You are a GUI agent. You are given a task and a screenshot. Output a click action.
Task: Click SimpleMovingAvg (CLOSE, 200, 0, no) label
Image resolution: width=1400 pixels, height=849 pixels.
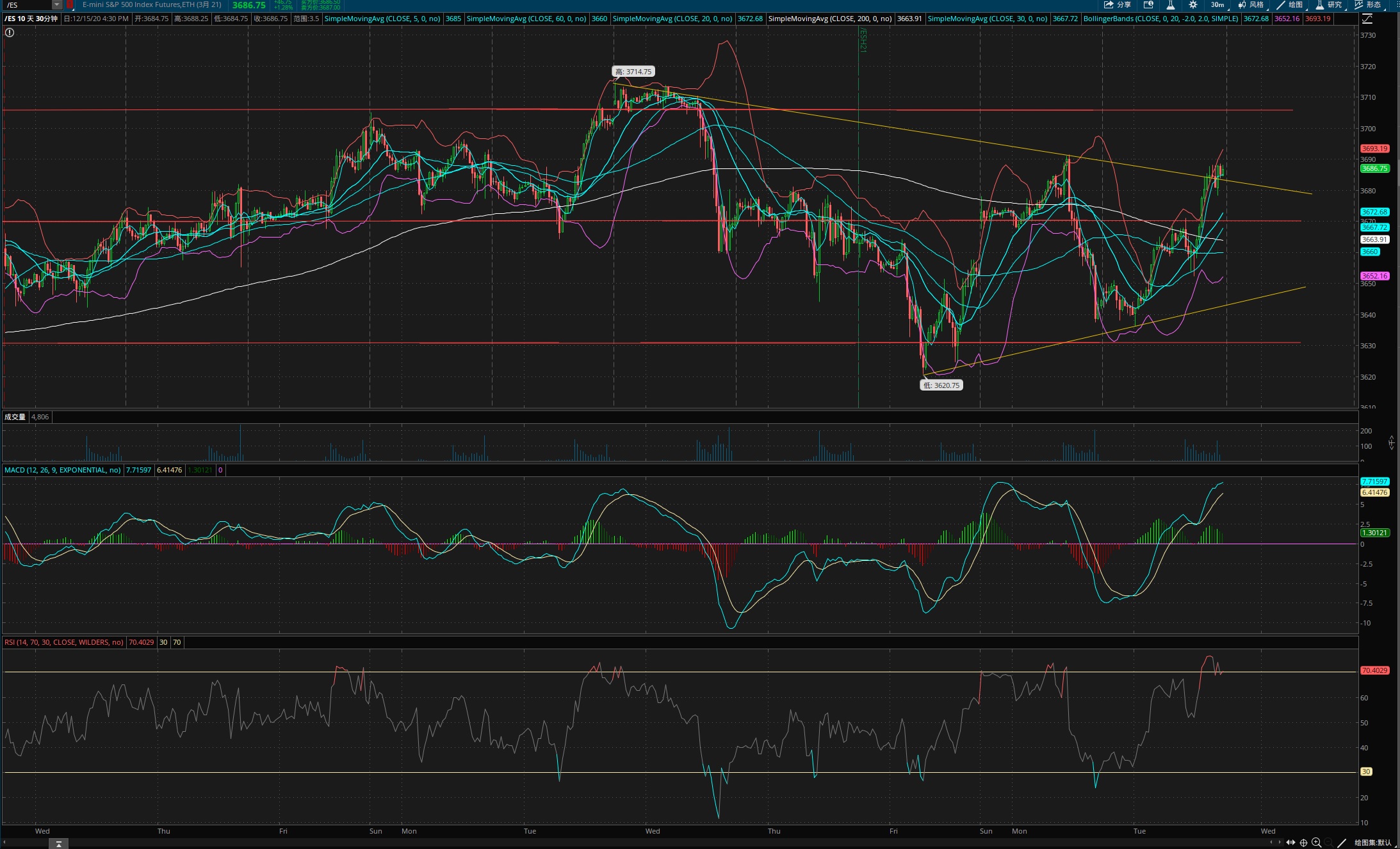830,19
